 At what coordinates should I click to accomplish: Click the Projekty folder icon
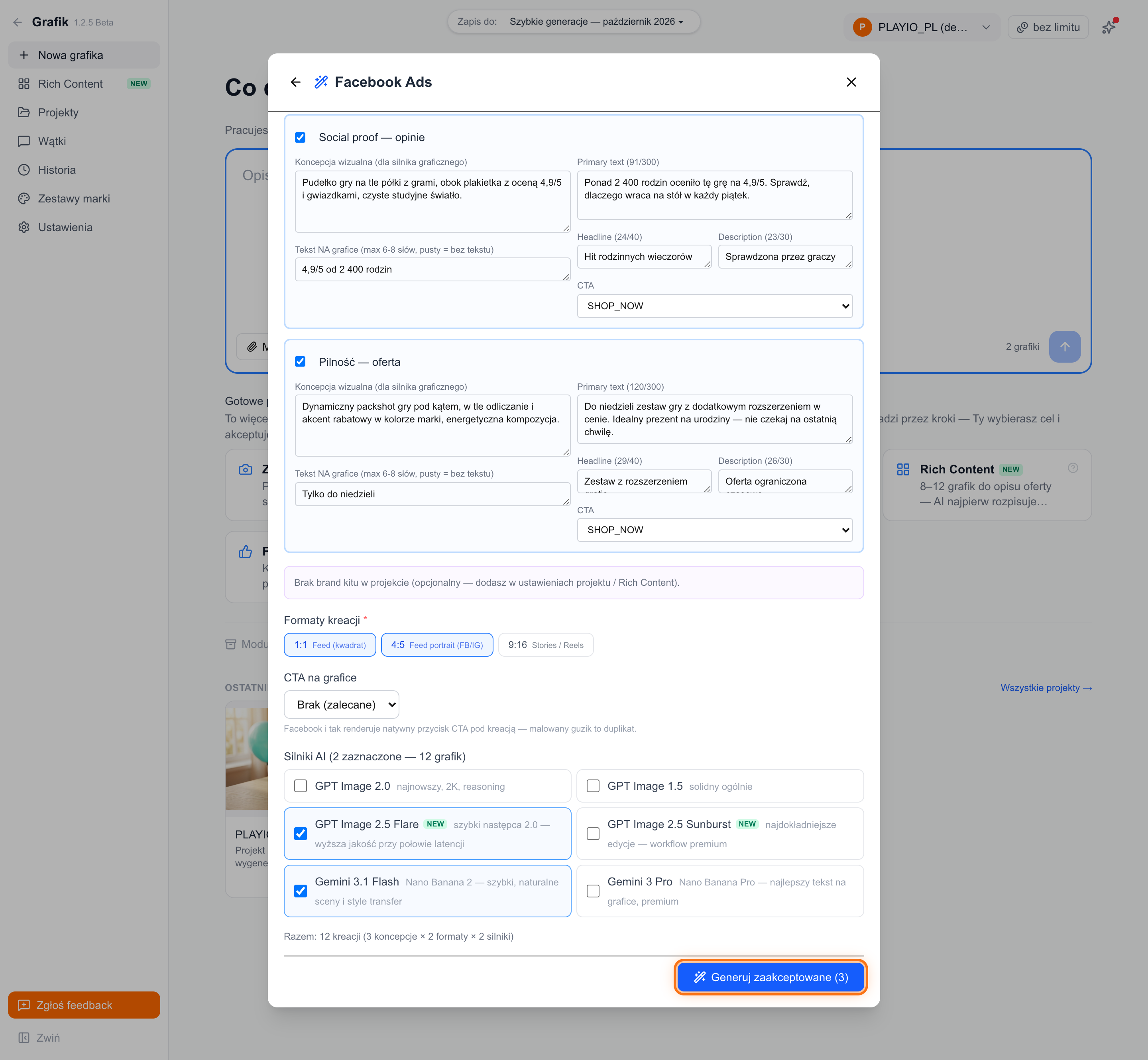pyautogui.click(x=24, y=112)
